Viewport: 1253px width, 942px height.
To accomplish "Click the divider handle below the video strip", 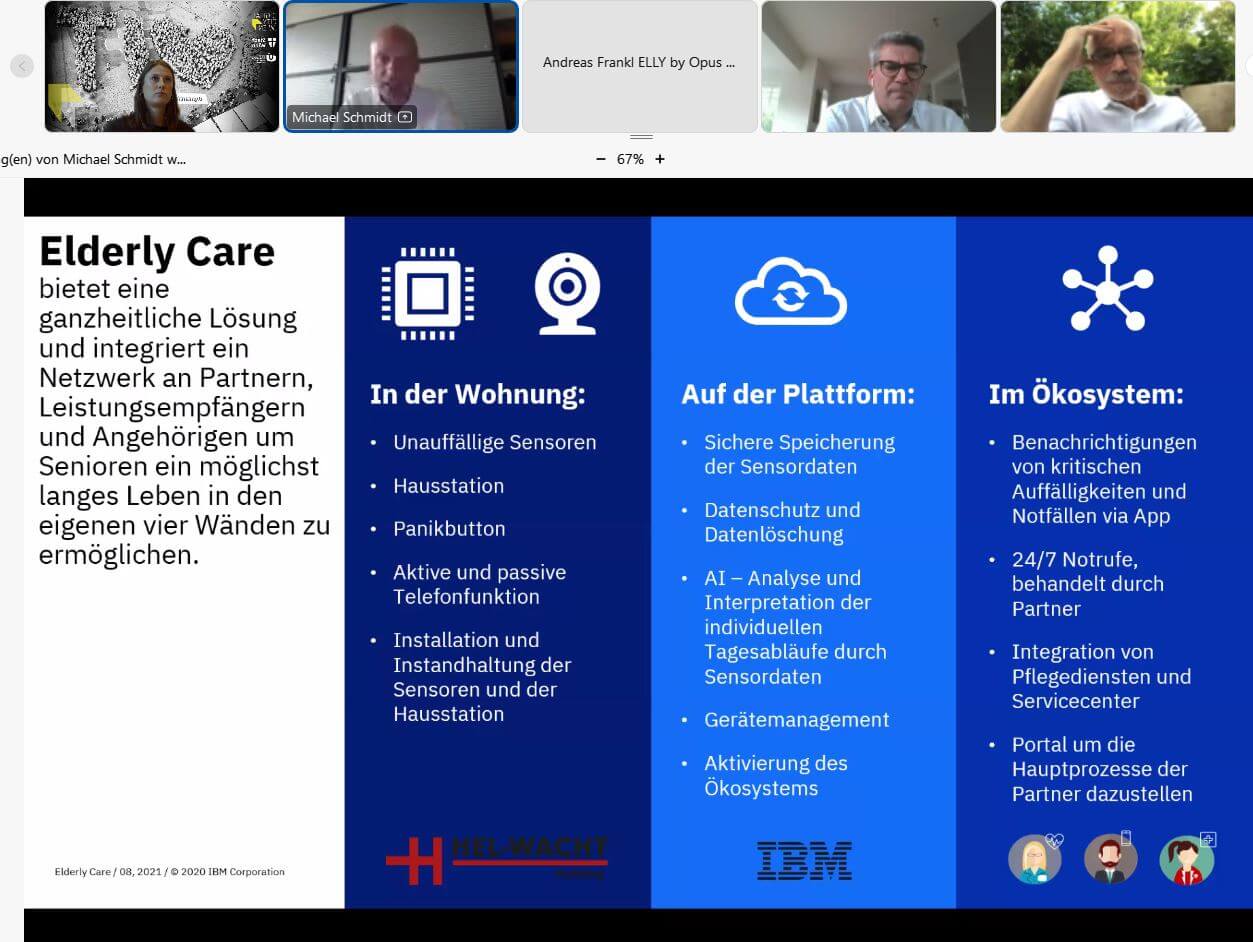I will click(x=641, y=137).
